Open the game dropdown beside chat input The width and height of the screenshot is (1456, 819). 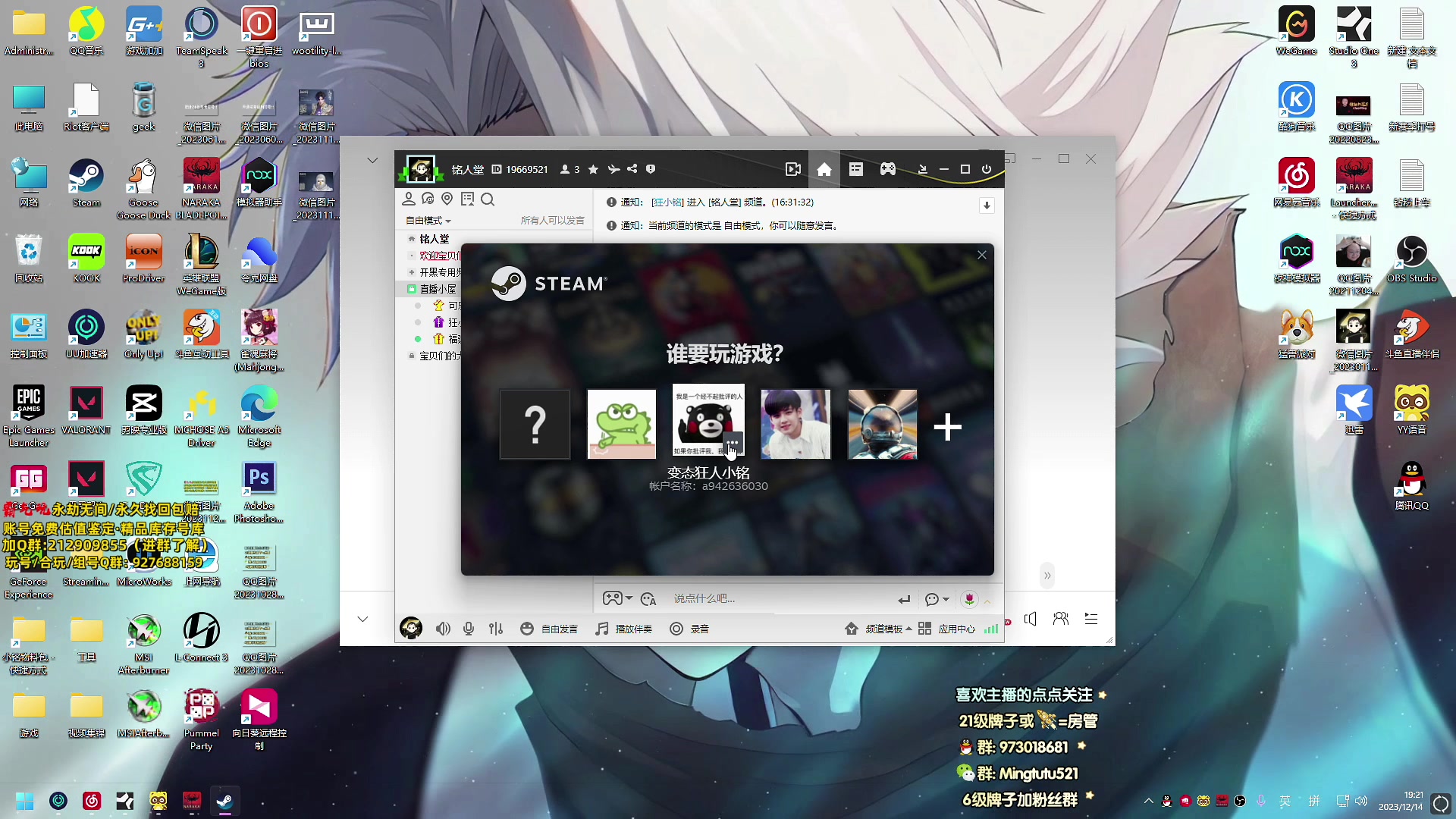[x=618, y=598]
